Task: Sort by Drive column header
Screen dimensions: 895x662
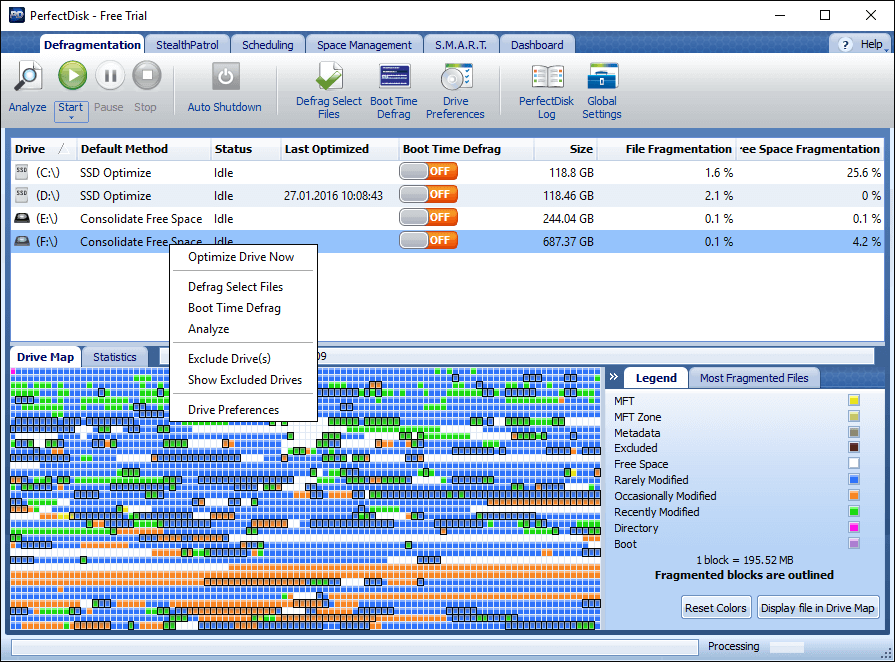Action: (42, 149)
